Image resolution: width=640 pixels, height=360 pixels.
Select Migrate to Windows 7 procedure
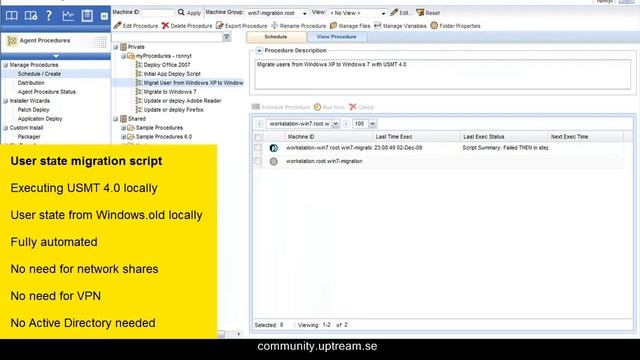(x=170, y=92)
